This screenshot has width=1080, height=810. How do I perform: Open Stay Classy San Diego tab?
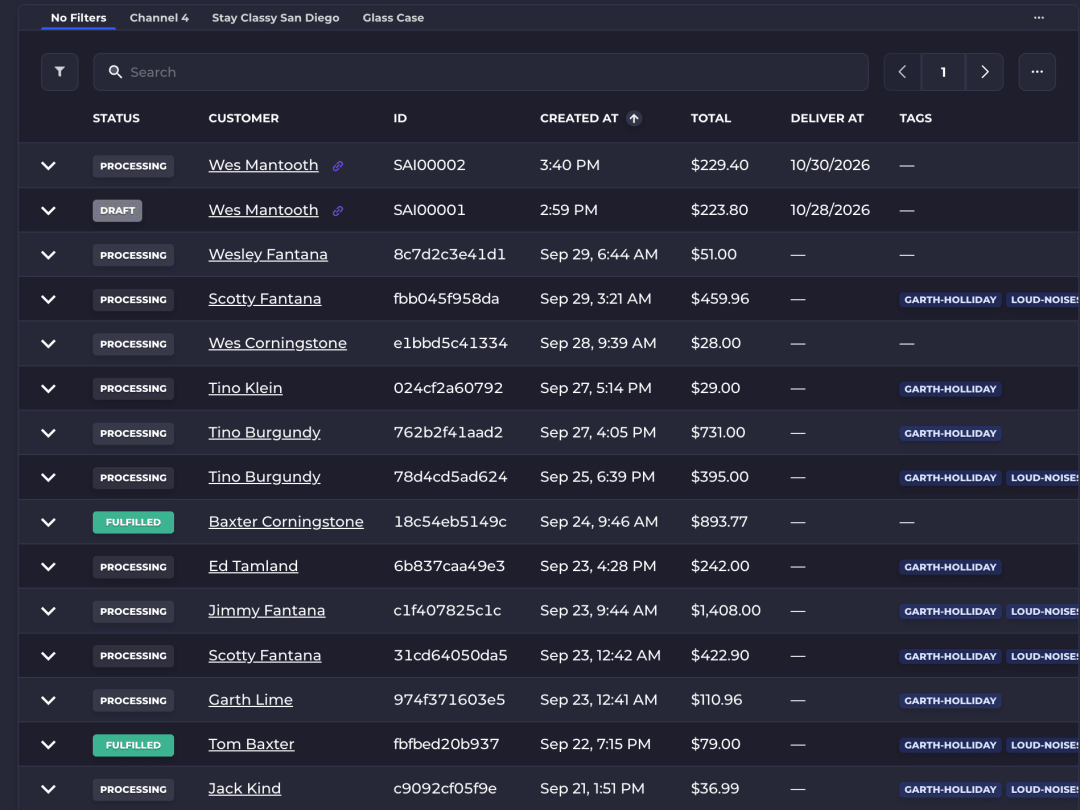(276, 18)
